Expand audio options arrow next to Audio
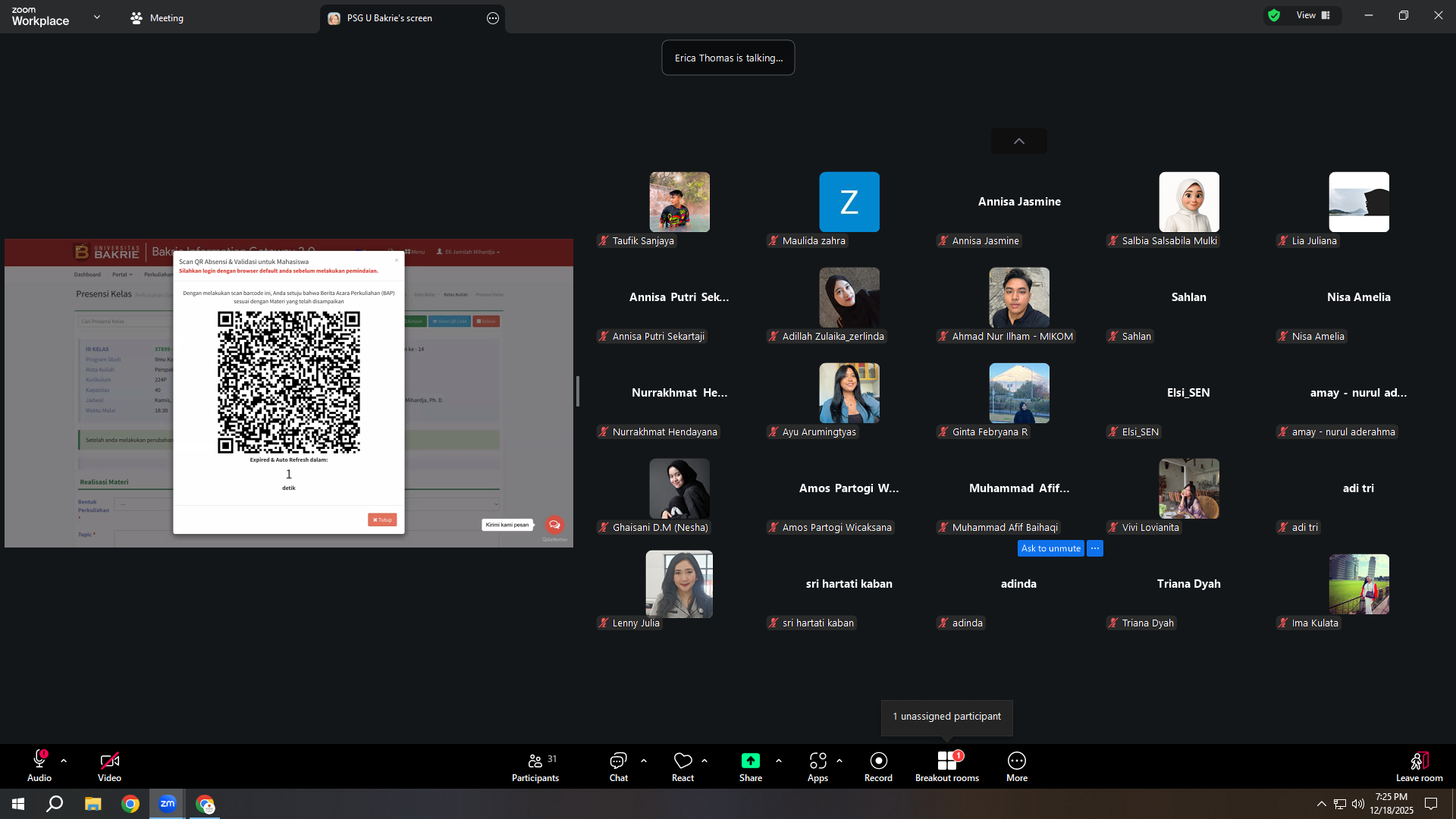 point(64,760)
